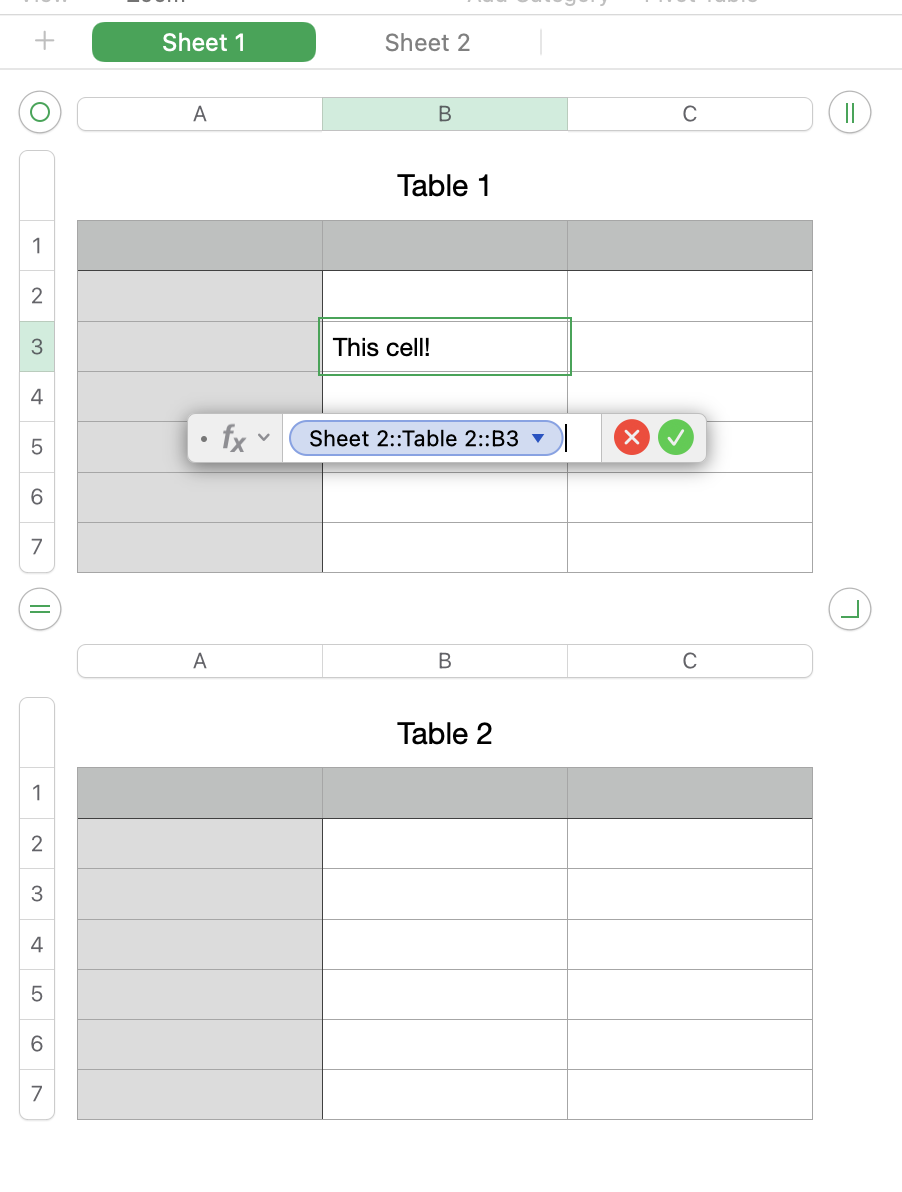Click the table select circle handle

click(40, 113)
